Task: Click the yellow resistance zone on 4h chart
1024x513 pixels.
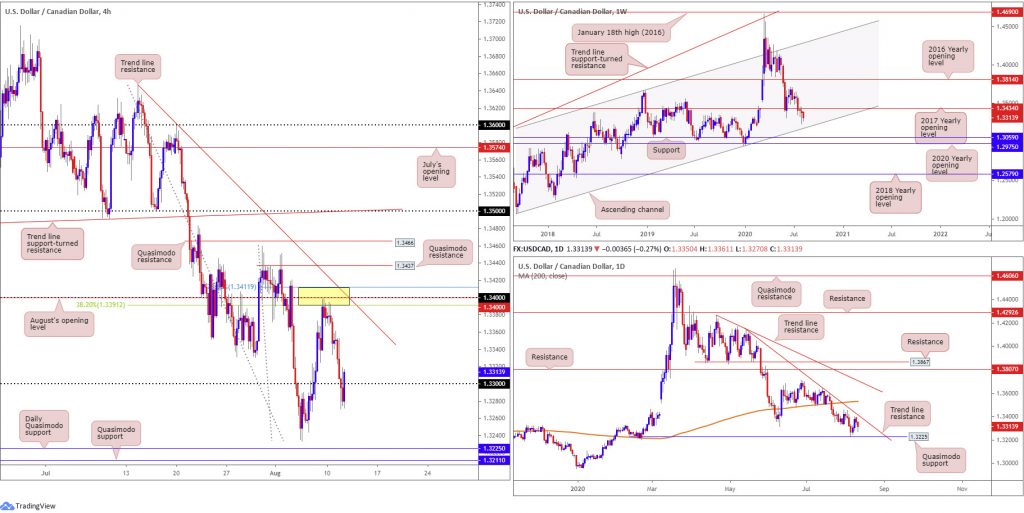Action: 323,296
